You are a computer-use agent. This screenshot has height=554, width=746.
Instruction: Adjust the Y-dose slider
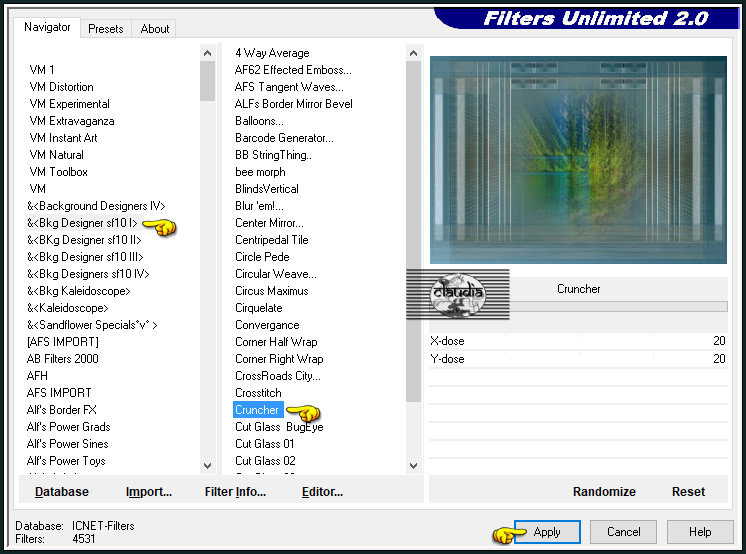(x=578, y=359)
